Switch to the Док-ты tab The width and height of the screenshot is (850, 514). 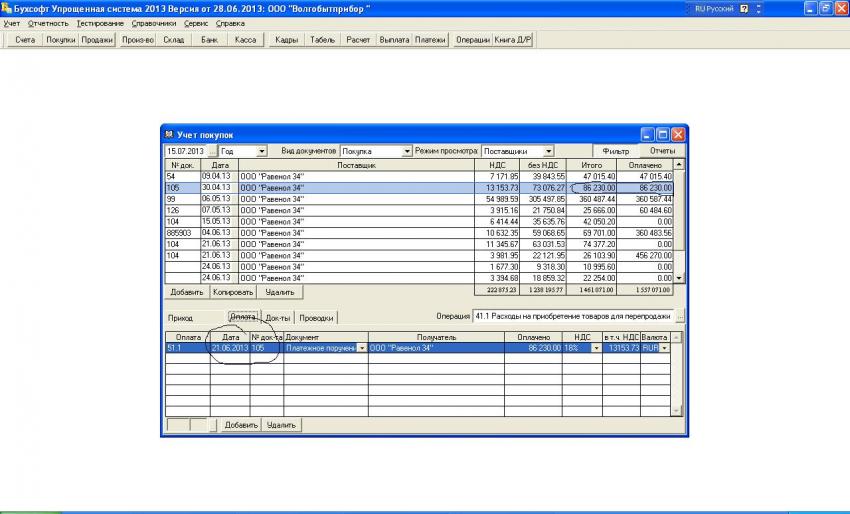click(277, 318)
